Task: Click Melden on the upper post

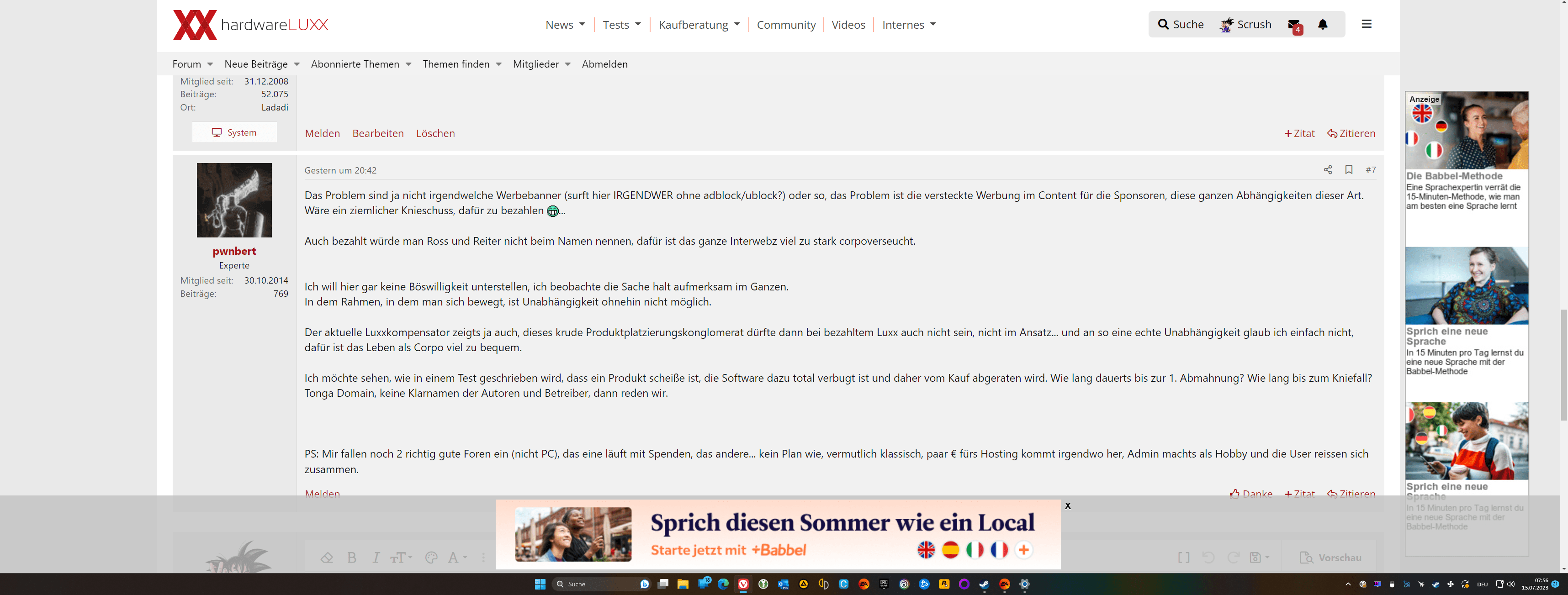Action: pyautogui.click(x=322, y=133)
